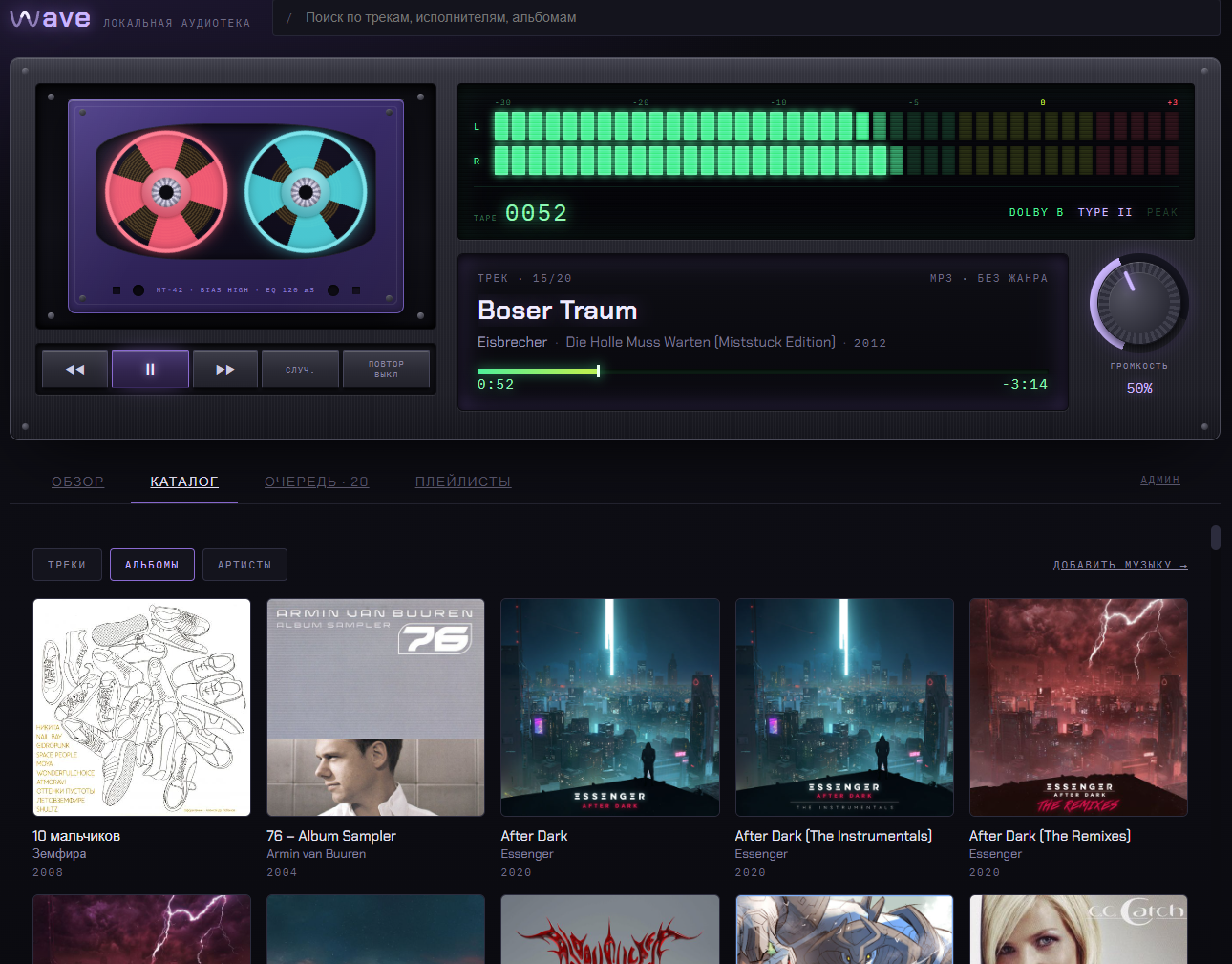1232x964 pixels.
Task: Click the ДОБАВИТЬ МУЗЫКУ link
Action: pos(1120,565)
